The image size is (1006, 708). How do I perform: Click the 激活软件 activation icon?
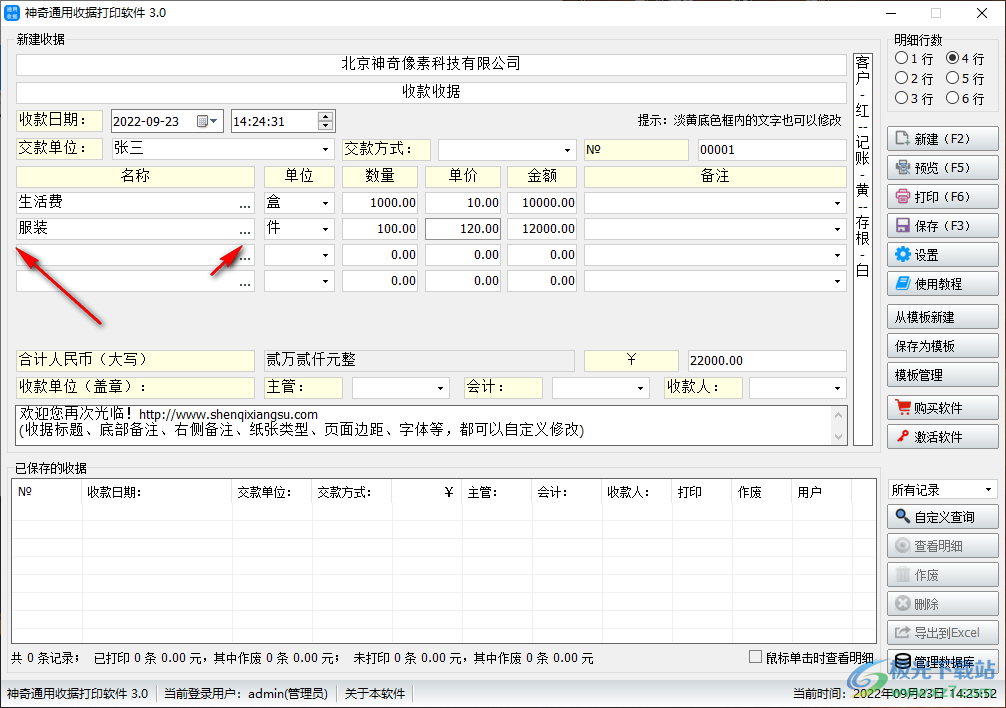coord(941,436)
